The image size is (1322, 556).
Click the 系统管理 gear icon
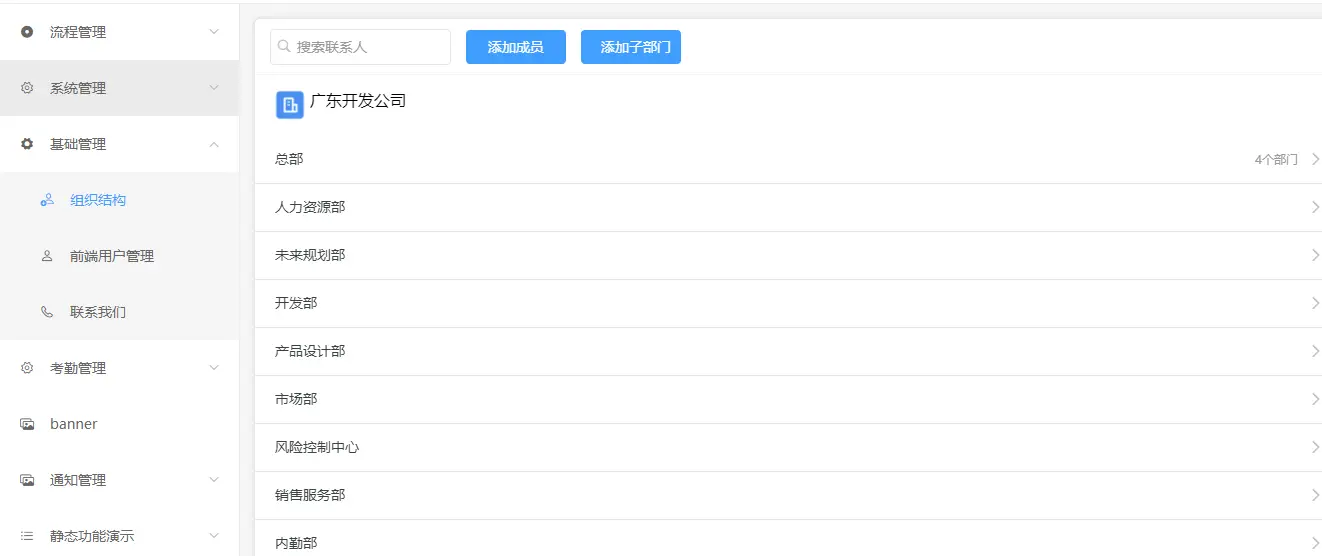click(x=27, y=88)
